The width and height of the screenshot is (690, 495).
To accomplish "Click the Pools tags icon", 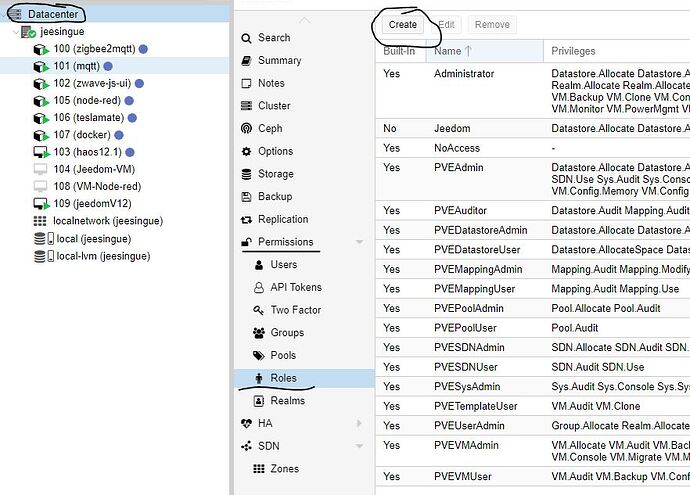I will tap(259, 356).
